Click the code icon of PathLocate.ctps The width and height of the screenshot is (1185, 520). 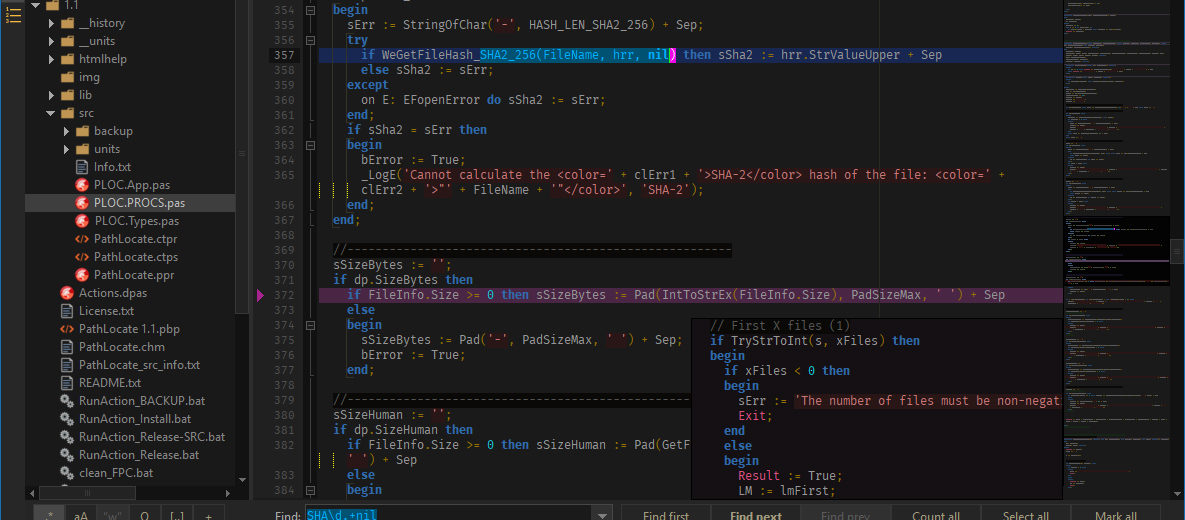[x=82, y=257]
